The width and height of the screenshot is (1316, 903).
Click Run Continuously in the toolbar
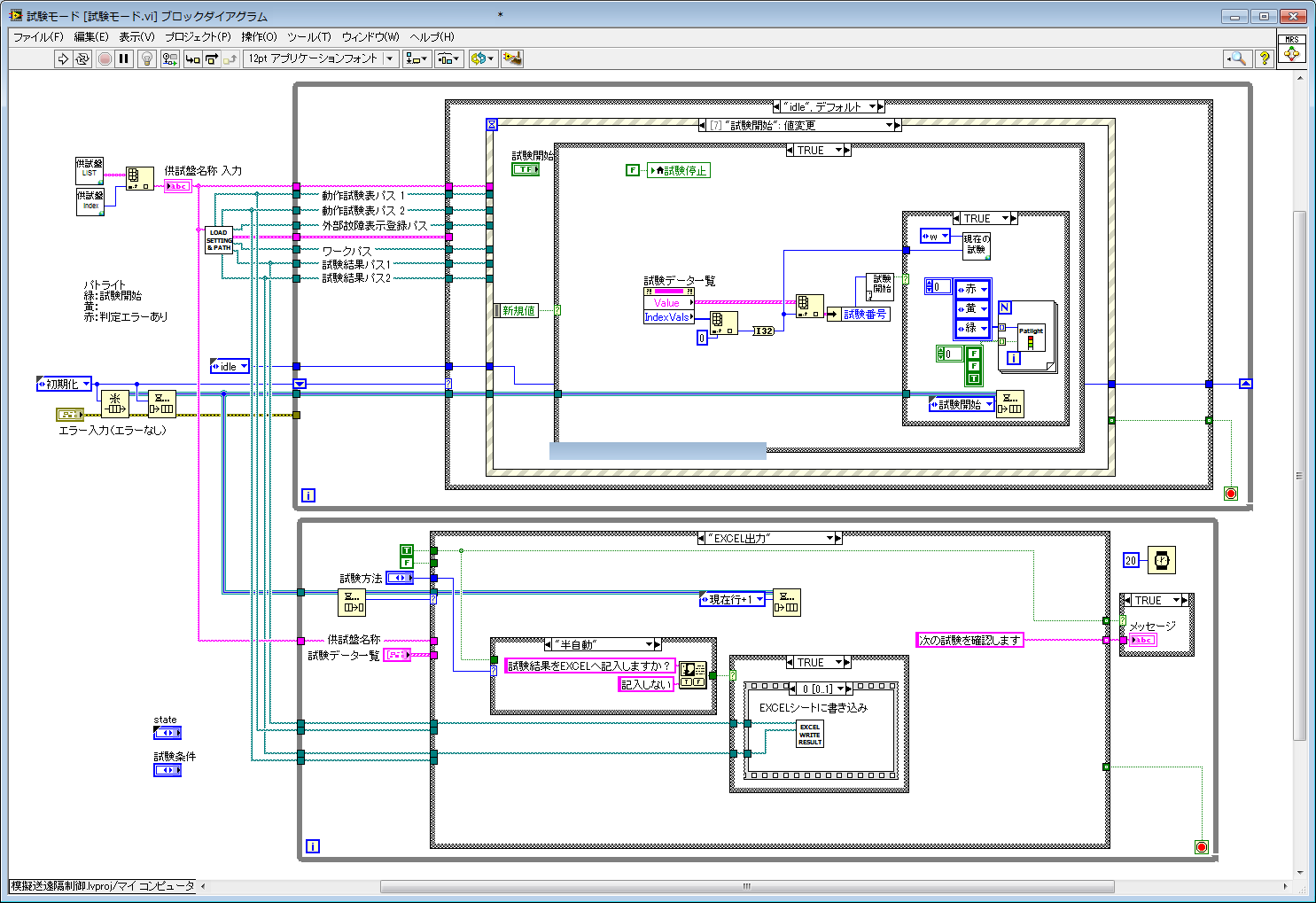82,58
